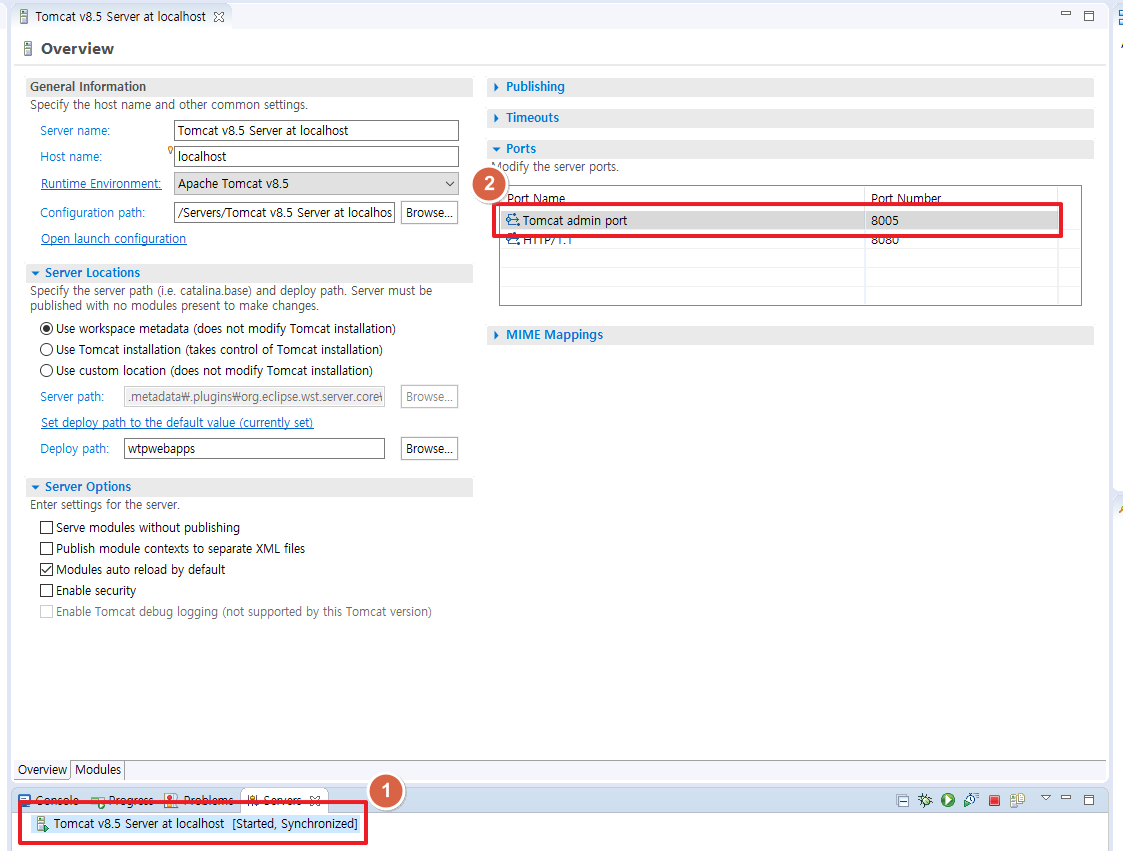Viewport: 1123px width, 851px height.
Task: Collapse the Server Locations section
Action: [x=35, y=273]
